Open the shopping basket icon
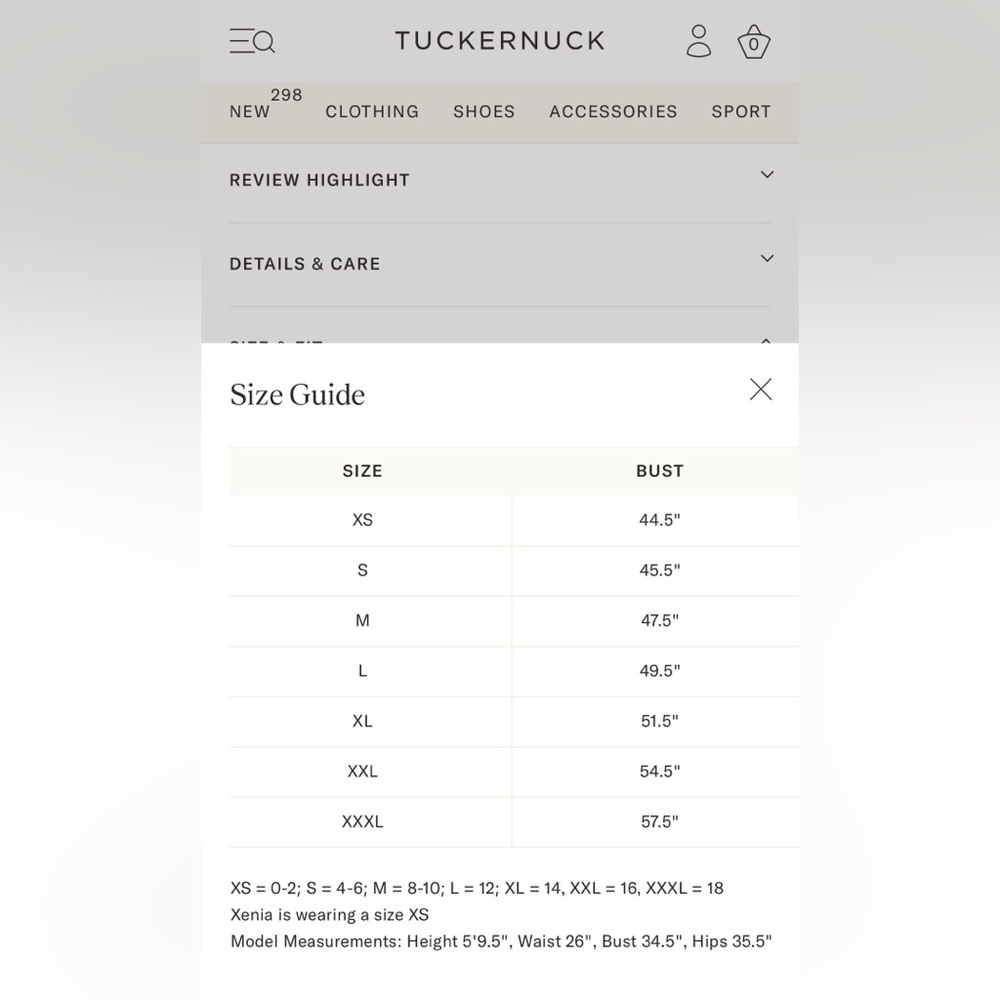Screen dimensions: 1000x1000 pyautogui.click(x=754, y=42)
